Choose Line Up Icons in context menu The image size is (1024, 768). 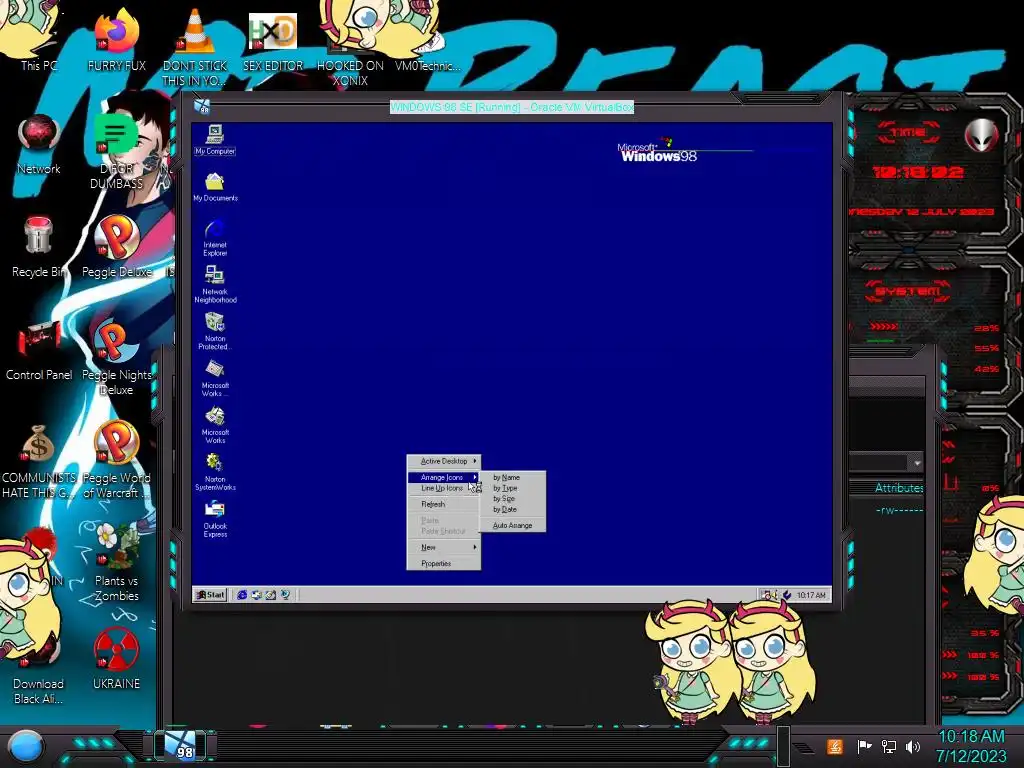pos(443,488)
